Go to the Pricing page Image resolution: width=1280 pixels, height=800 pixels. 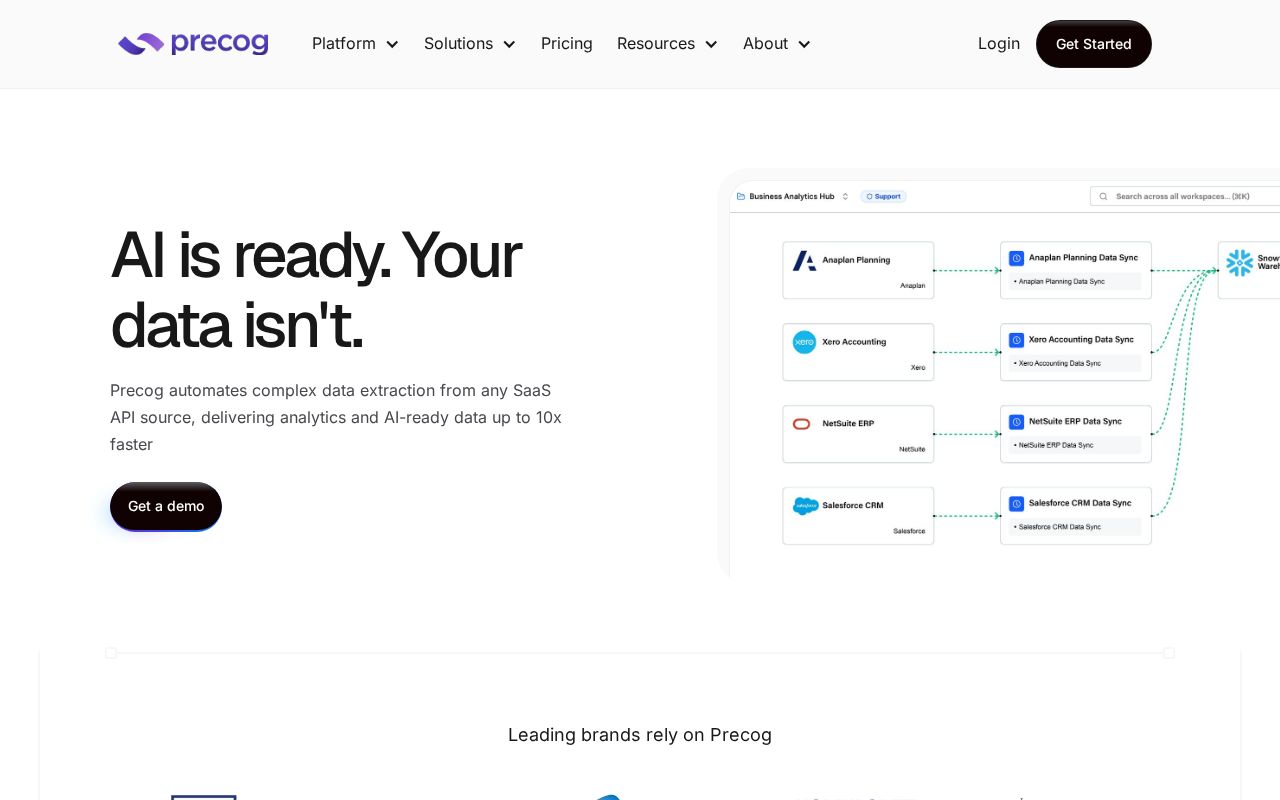coord(567,44)
